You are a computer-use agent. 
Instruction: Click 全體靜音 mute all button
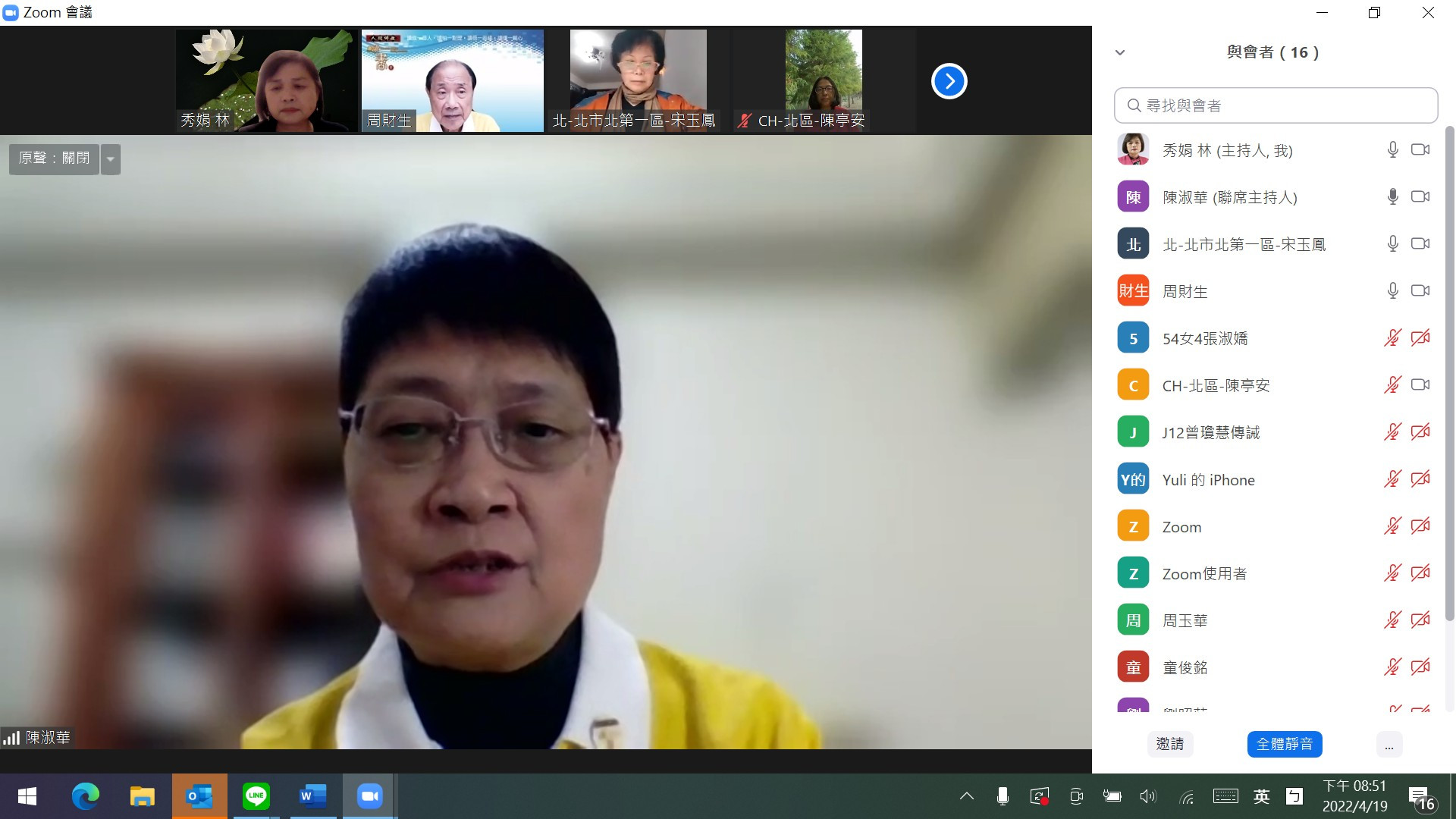(1284, 745)
